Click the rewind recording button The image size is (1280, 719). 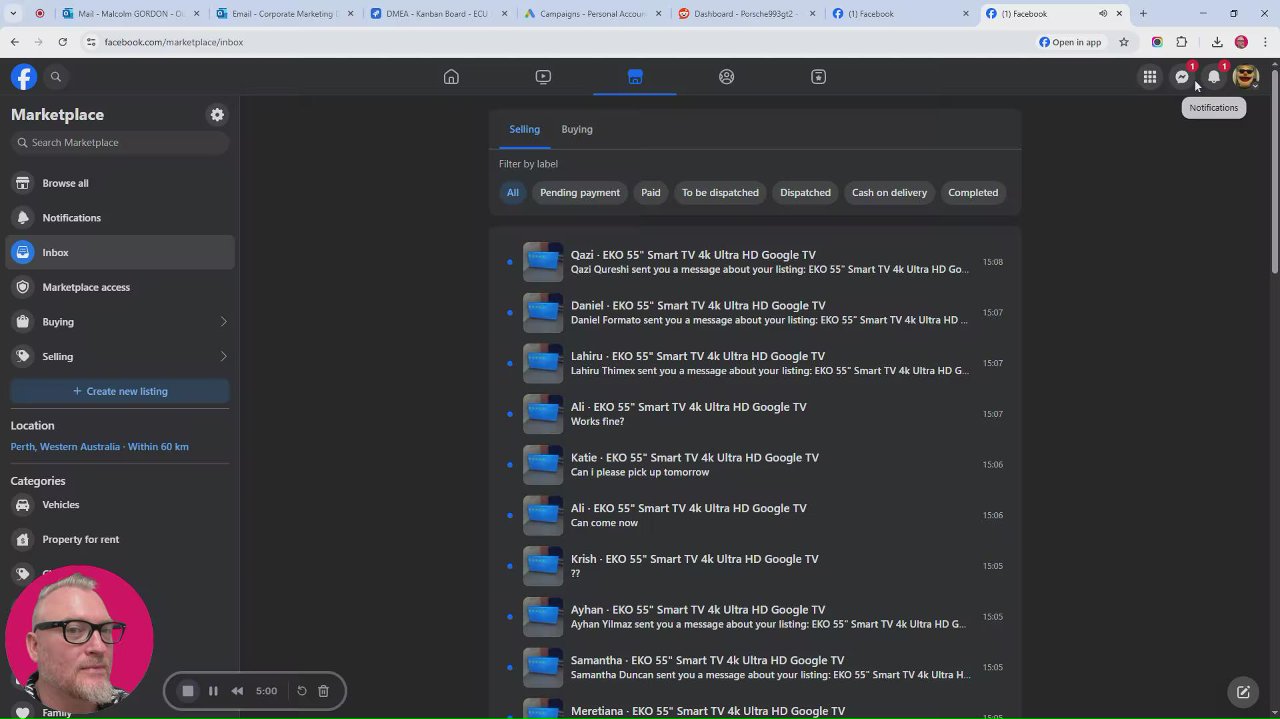coord(237,691)
